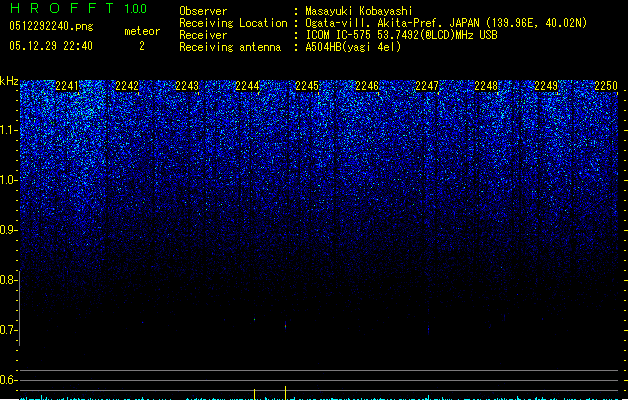Viewport: 629px width, 400px height.
Task: Click the HROFFT 1.0.0 title text
Action: (x=78, y=8)
